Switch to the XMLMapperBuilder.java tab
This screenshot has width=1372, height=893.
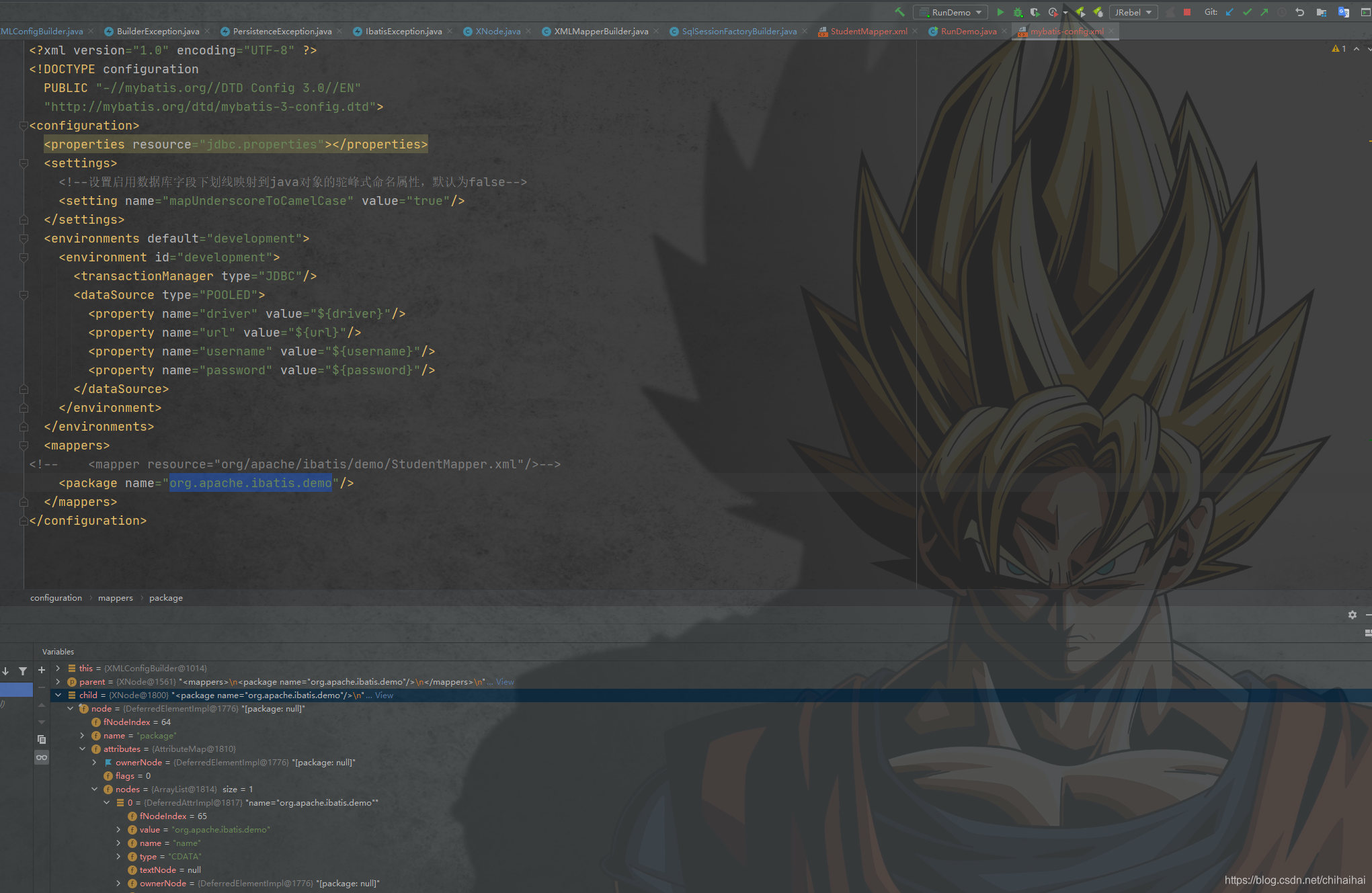[x=601, y=31]
